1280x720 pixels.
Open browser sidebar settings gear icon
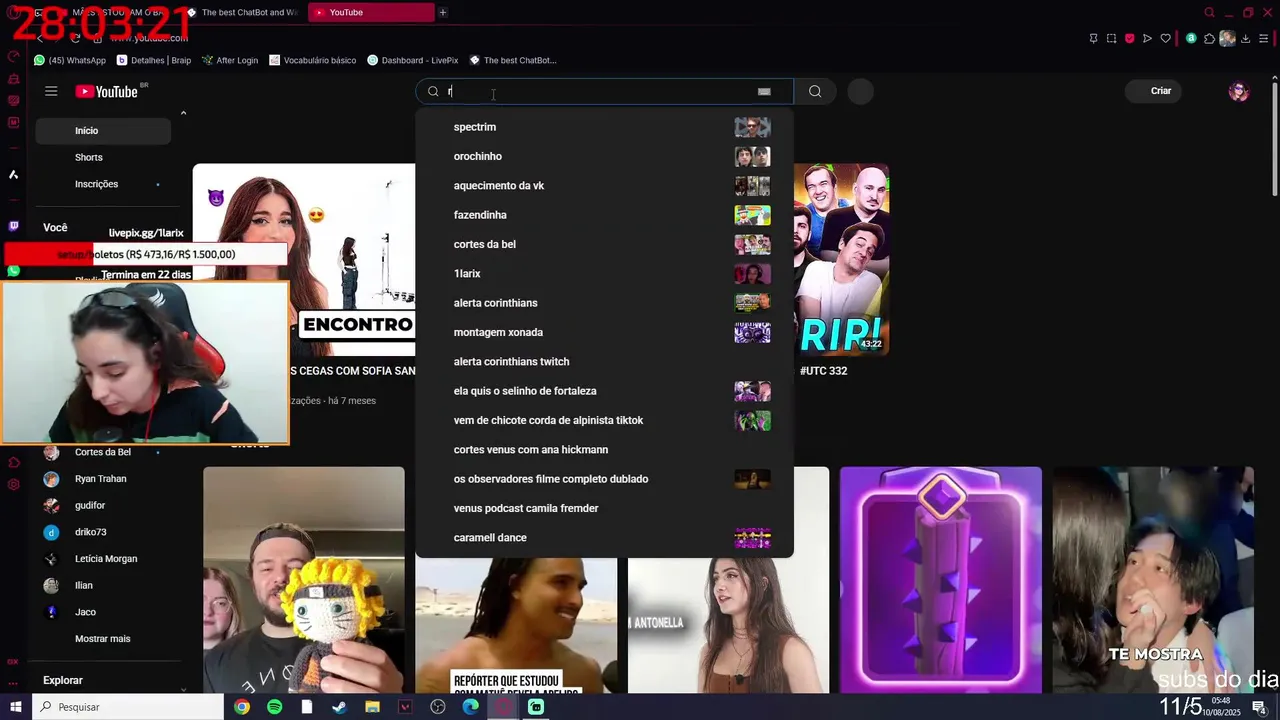(13, 485)
